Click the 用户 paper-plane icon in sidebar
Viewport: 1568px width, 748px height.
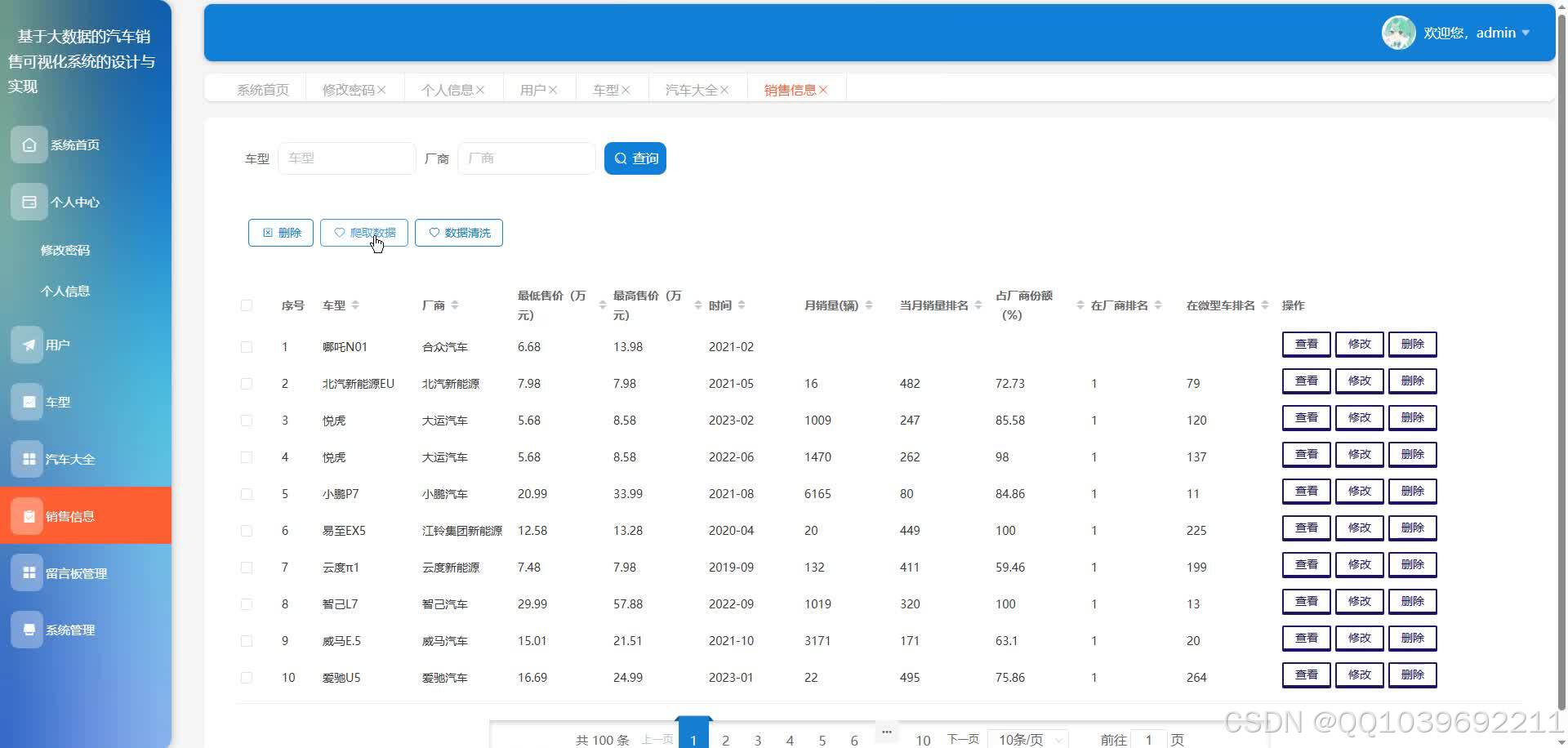pyautogui.click(x=27, y=345)
